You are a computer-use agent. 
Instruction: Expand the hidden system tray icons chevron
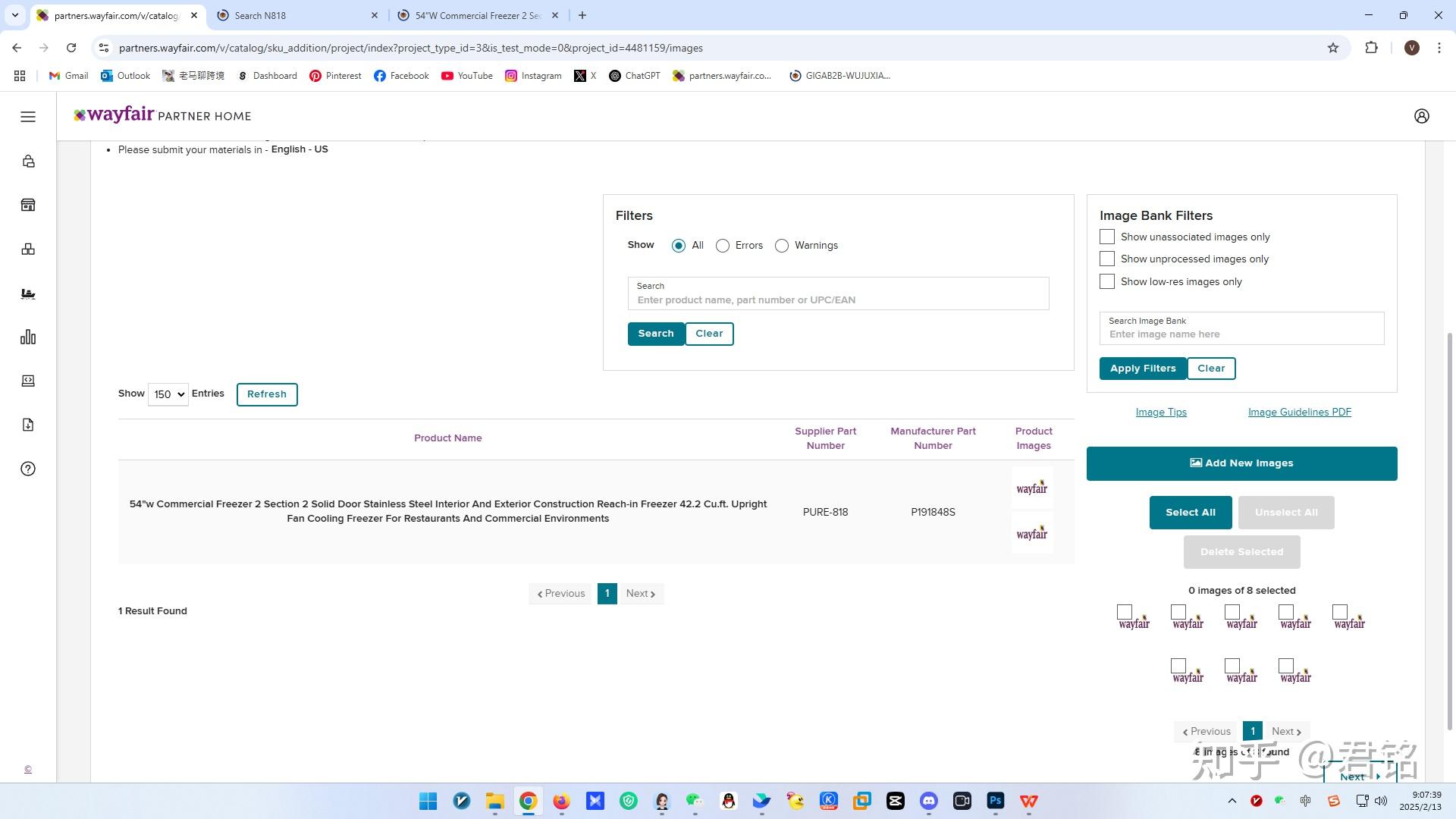[1232, 801]
